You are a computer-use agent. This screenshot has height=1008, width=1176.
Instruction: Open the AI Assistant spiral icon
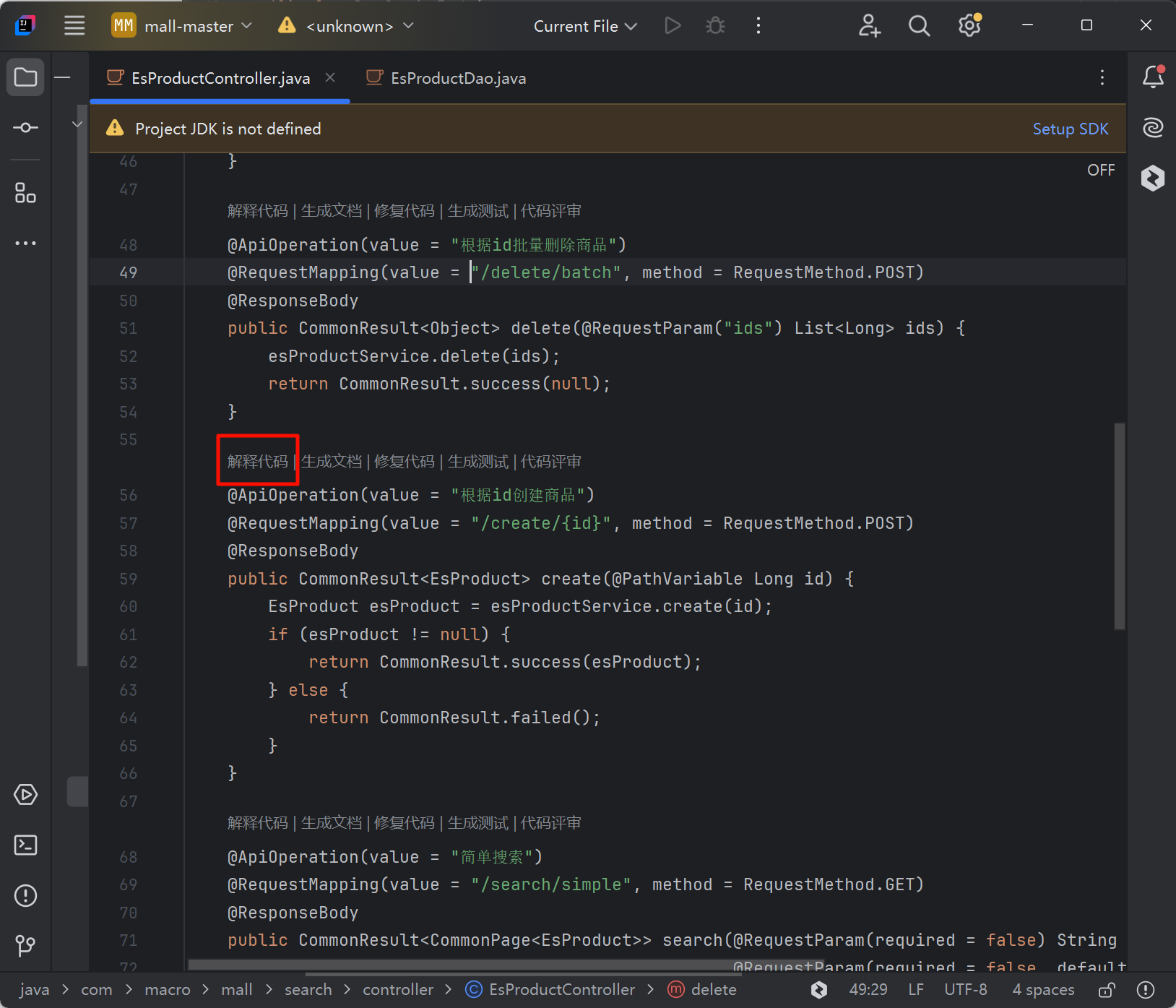[x=1153, y=128]
